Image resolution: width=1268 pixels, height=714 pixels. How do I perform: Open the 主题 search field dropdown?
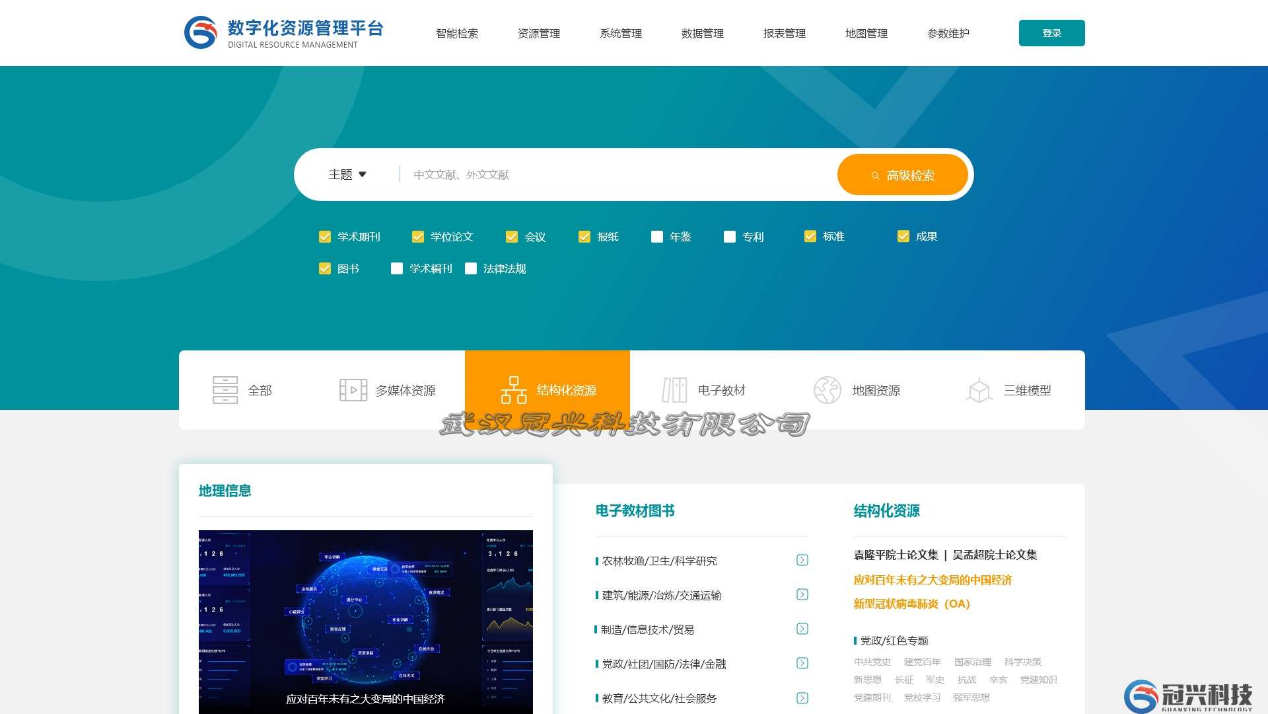pos(348,175)
